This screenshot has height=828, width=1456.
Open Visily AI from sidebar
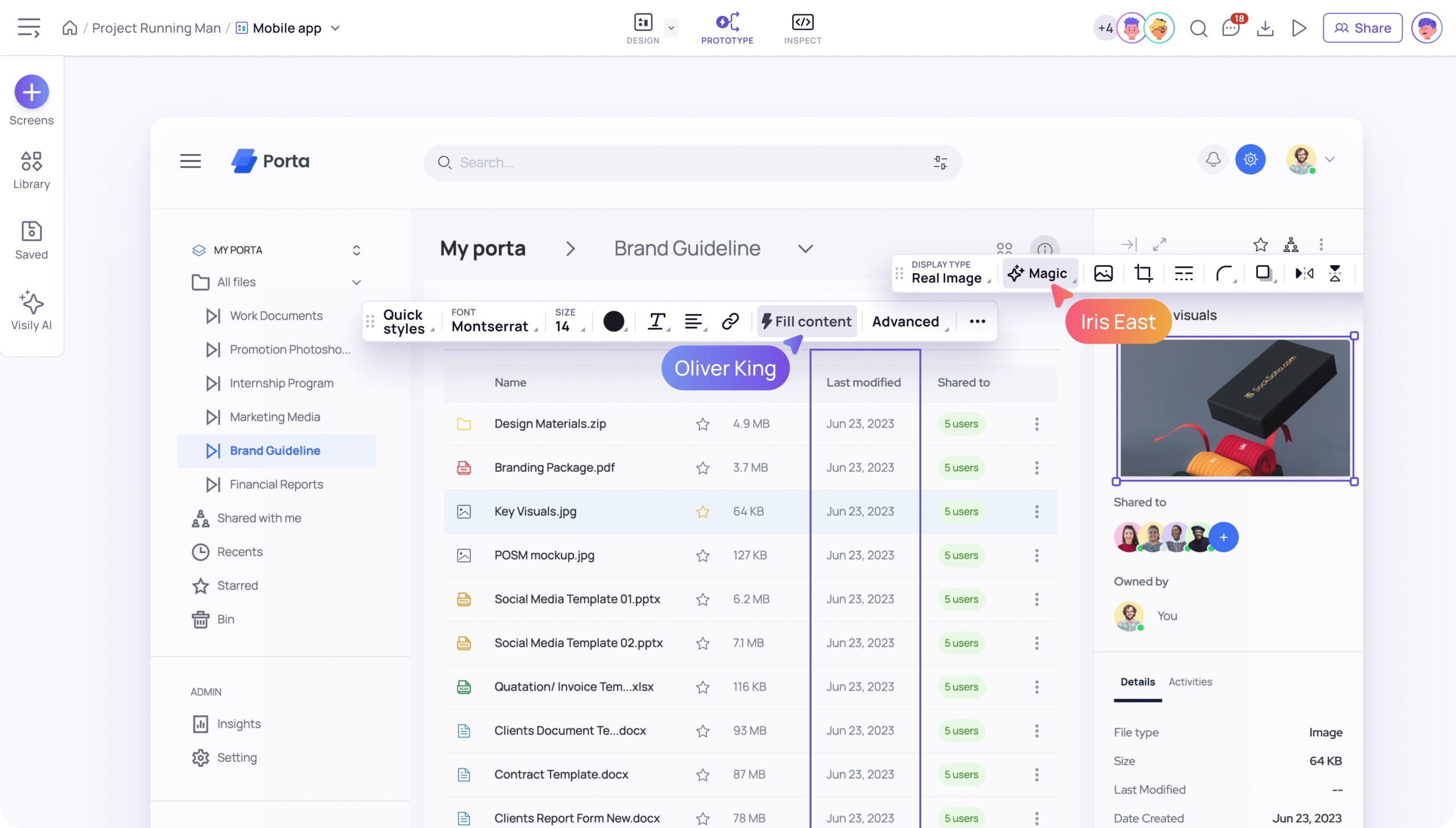tap(31, 310)
